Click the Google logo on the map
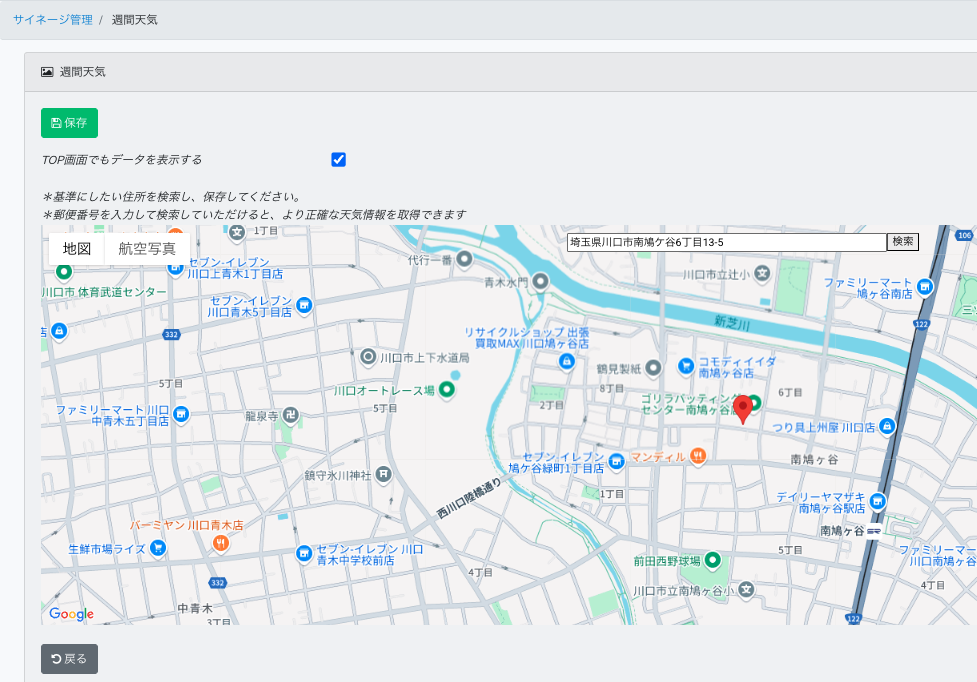 click(x=71, y=614)
